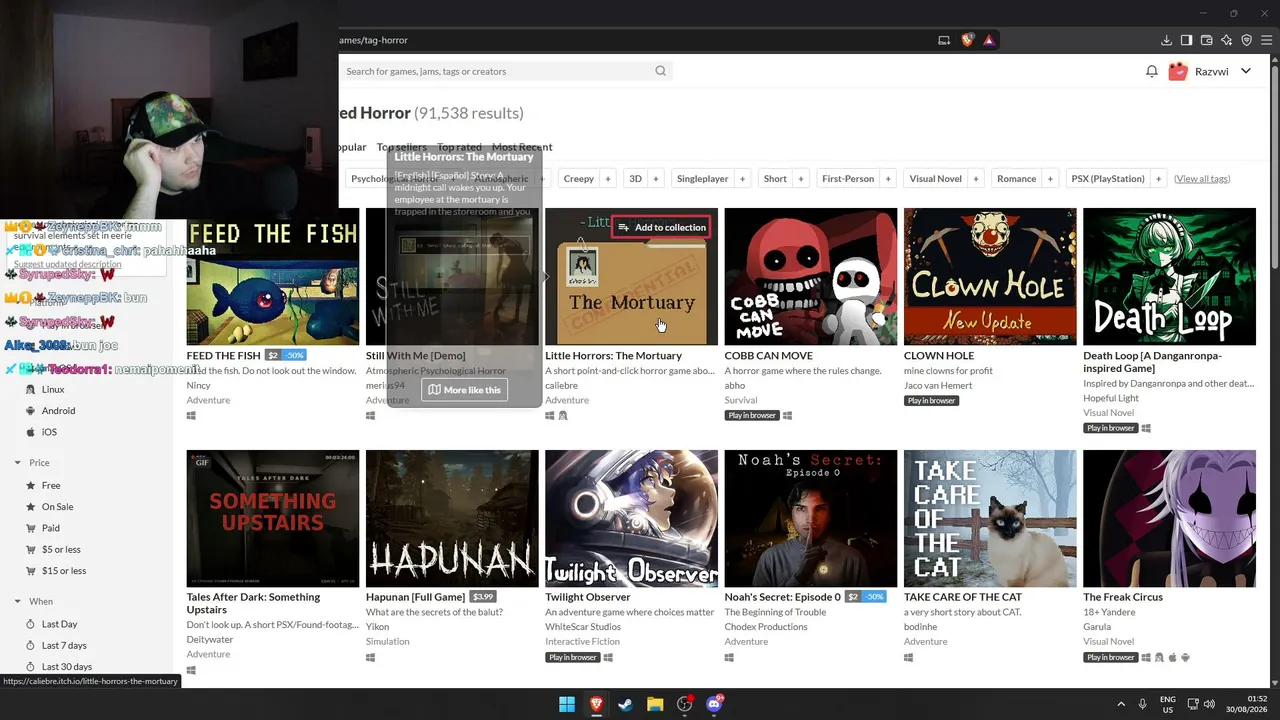Screen dimensions: 1280x720
Task: Open the Brave Shields lion icon
Action: [967, 40]
